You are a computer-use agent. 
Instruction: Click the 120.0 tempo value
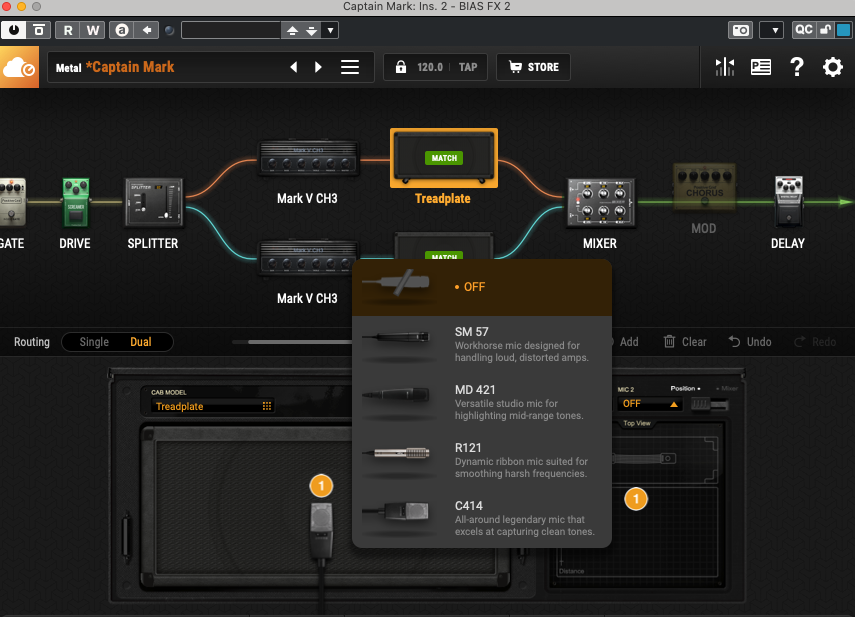[430, 67]
